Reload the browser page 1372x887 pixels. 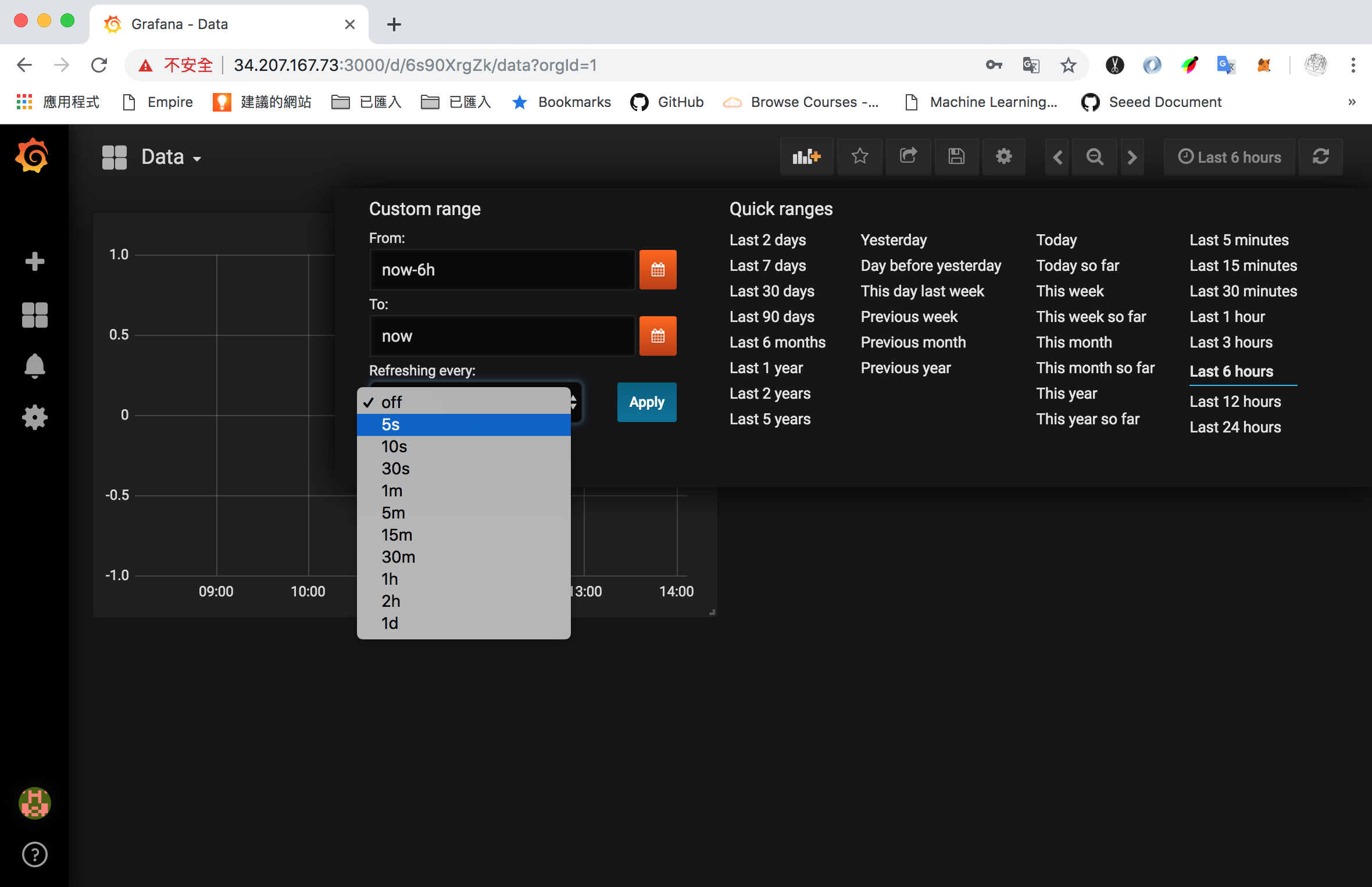pos(99,65)
